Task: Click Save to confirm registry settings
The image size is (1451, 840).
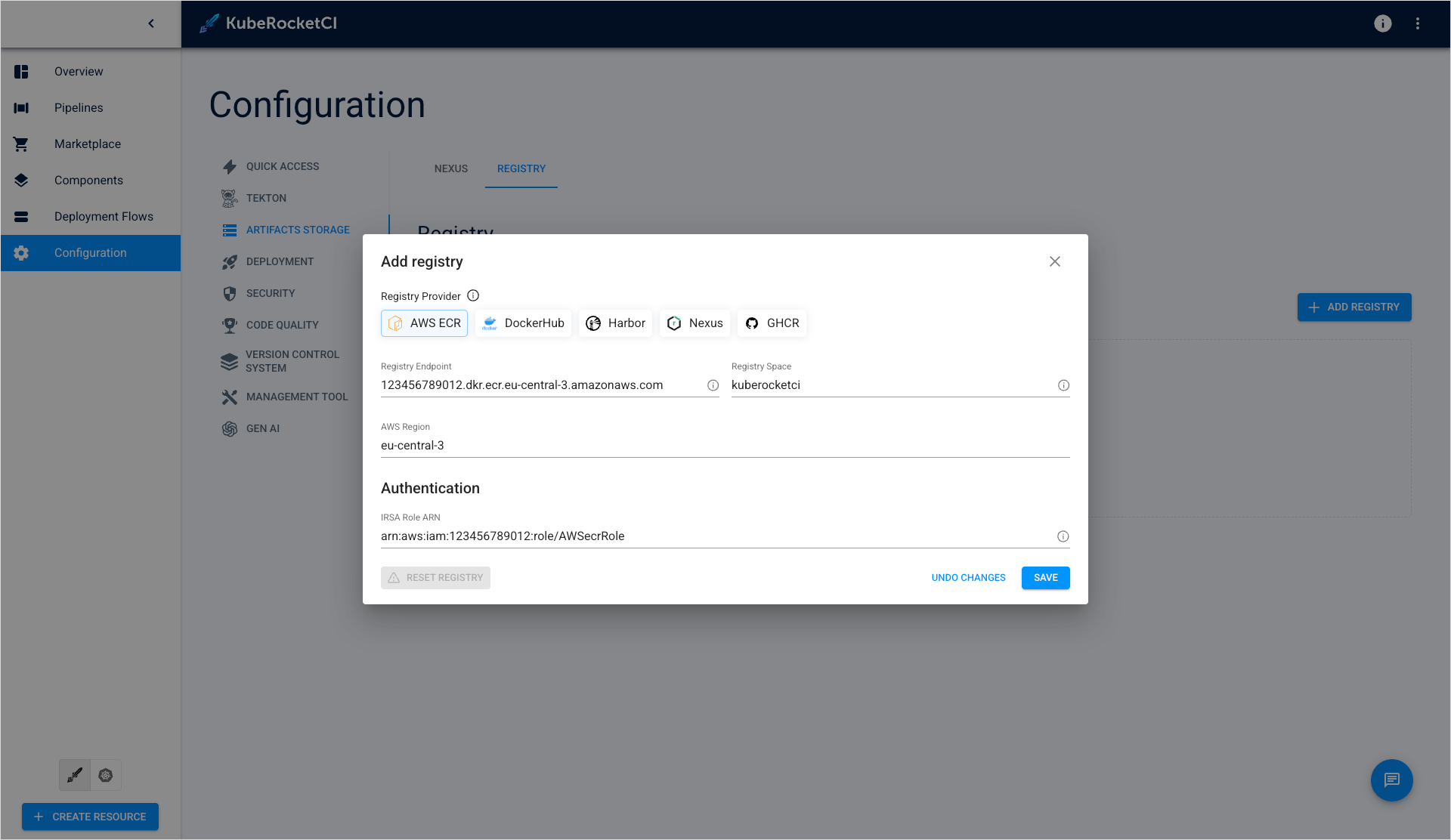Action: [x=1046, y=577]
